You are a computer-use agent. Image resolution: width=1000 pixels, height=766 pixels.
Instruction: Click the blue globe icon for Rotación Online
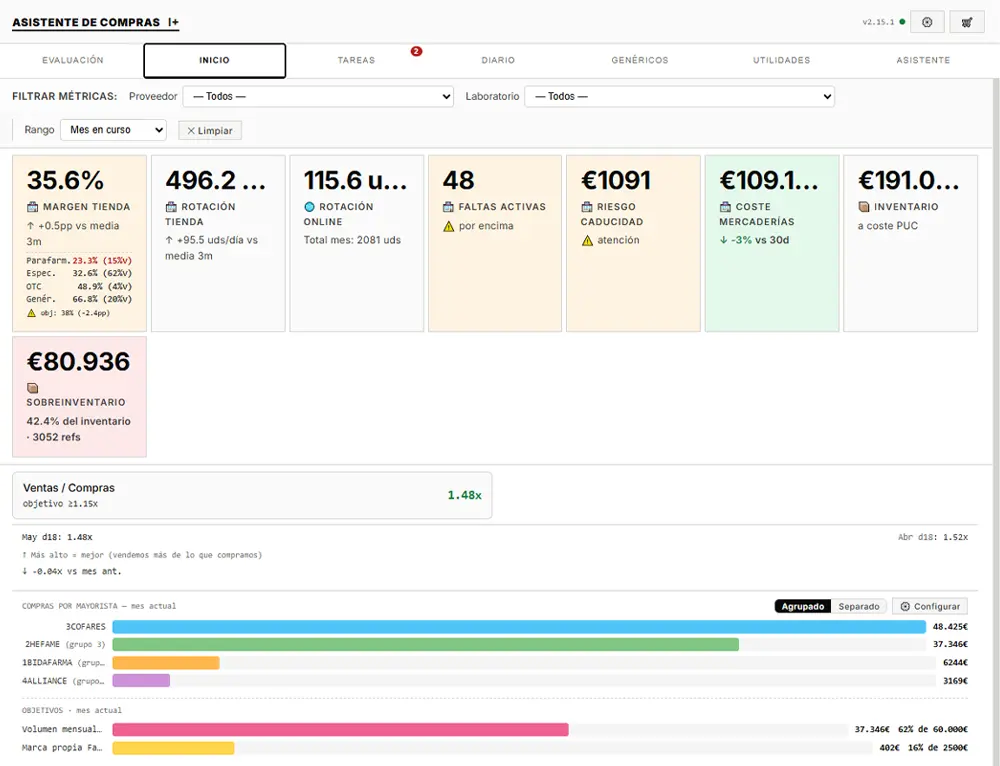pos(309,207)
